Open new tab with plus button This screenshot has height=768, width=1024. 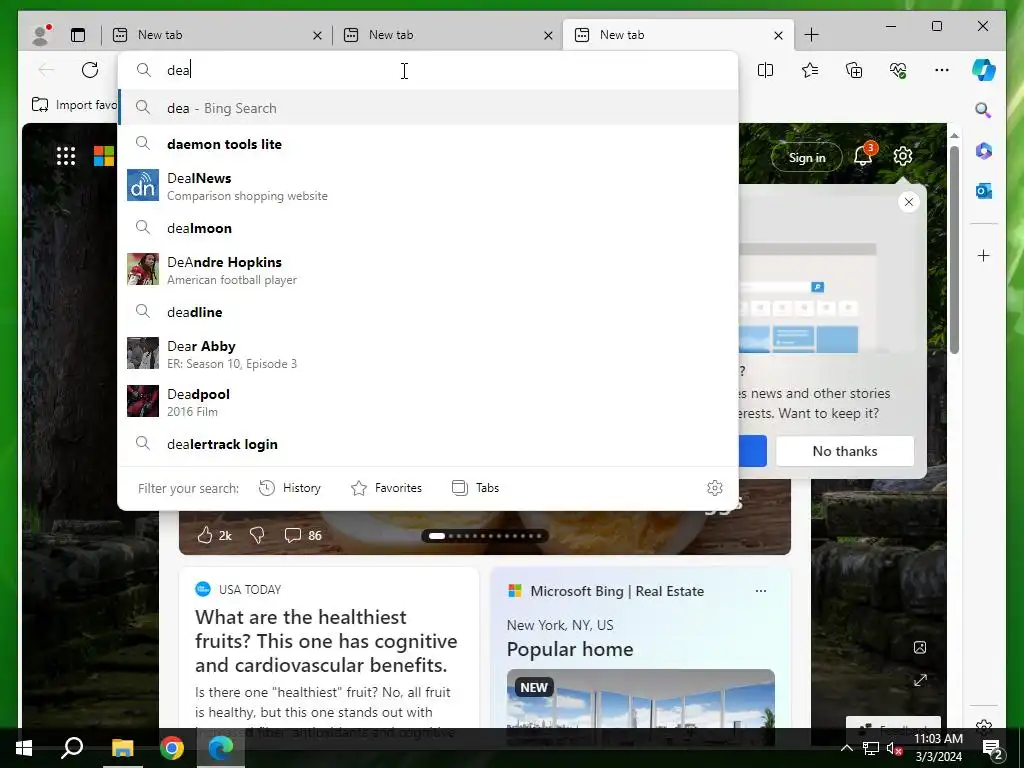click(811, 35)
